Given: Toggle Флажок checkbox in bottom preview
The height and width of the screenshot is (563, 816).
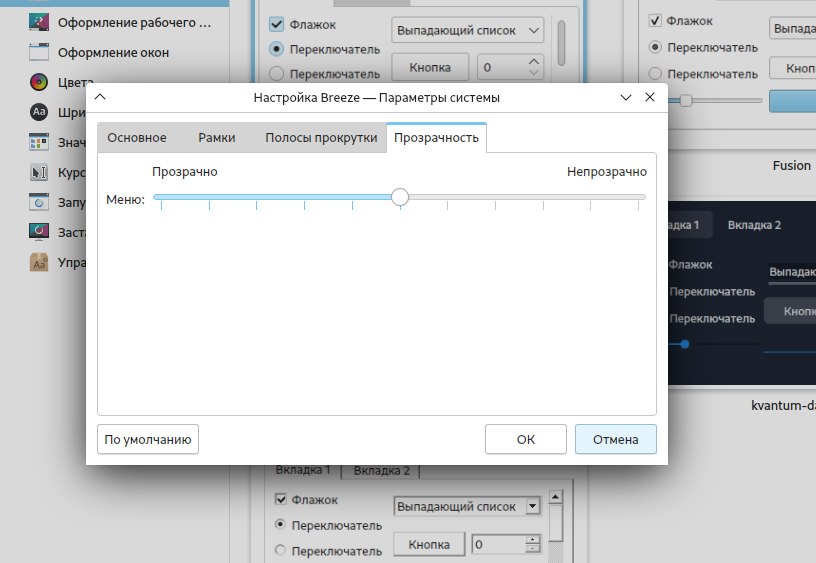Looking at the screenshot, I should point(280,500).
